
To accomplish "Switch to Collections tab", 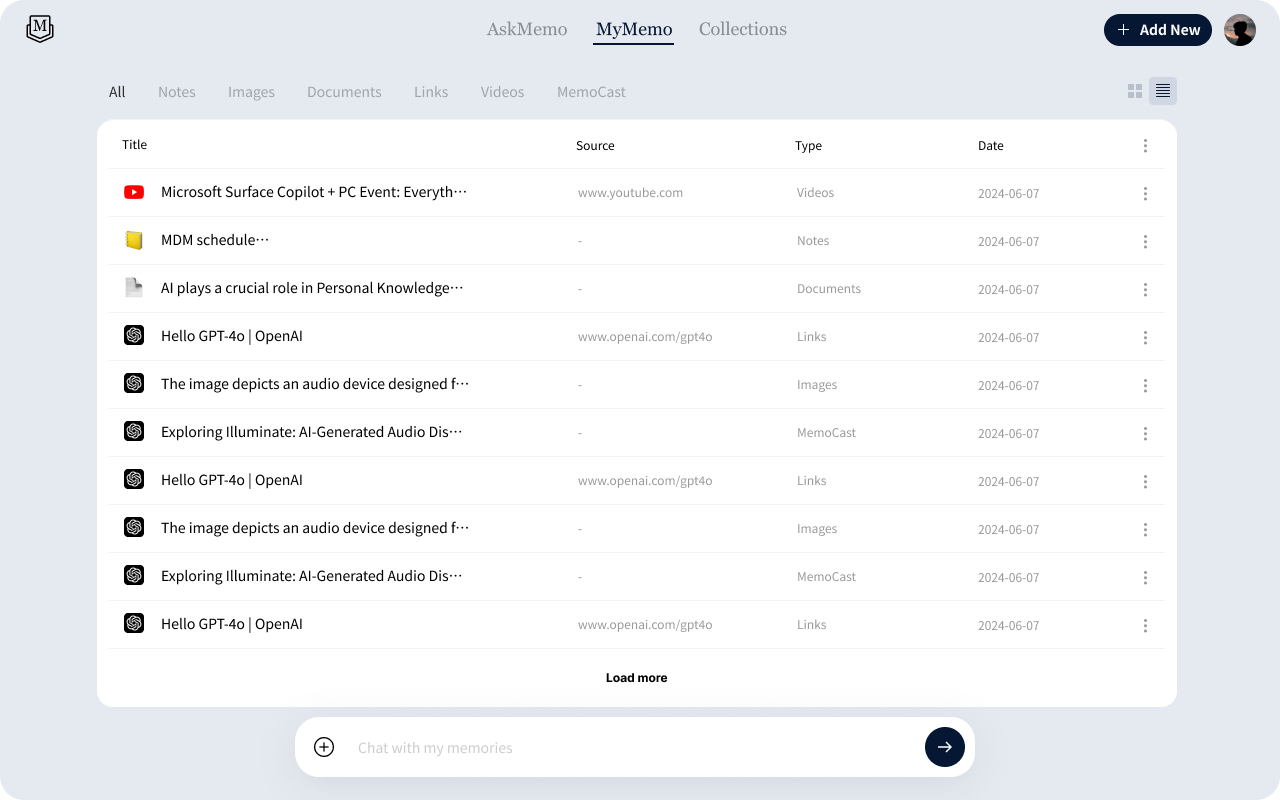I will point(743,29).
